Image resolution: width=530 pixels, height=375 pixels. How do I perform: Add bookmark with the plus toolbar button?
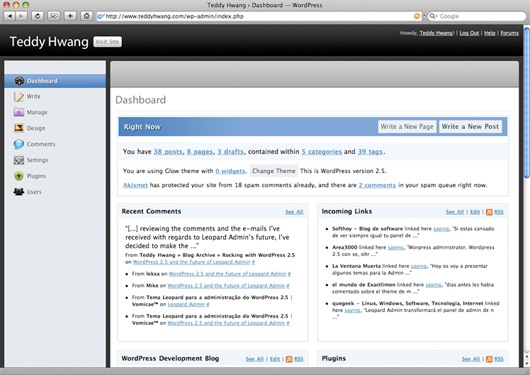(70, 16)
